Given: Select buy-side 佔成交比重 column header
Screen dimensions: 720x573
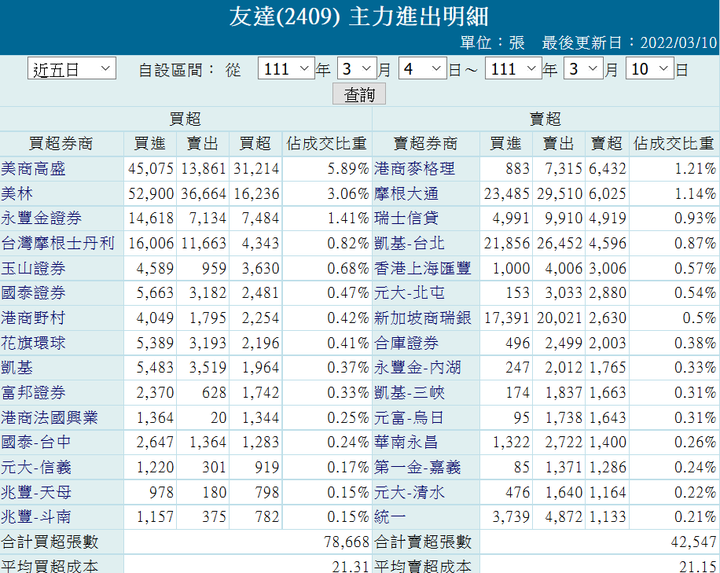Looking at the screenshot, I should pyautogui.click(x=326, y=144).
